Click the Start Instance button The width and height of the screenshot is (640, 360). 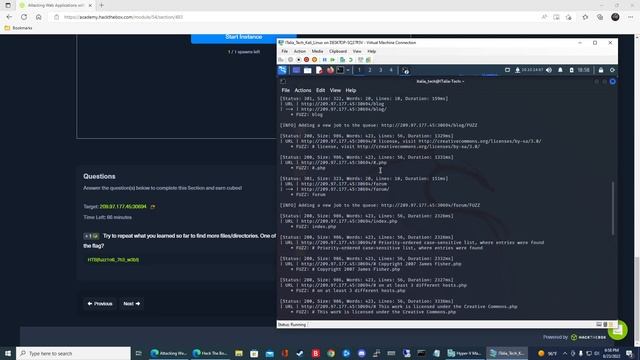coord(244,38)
